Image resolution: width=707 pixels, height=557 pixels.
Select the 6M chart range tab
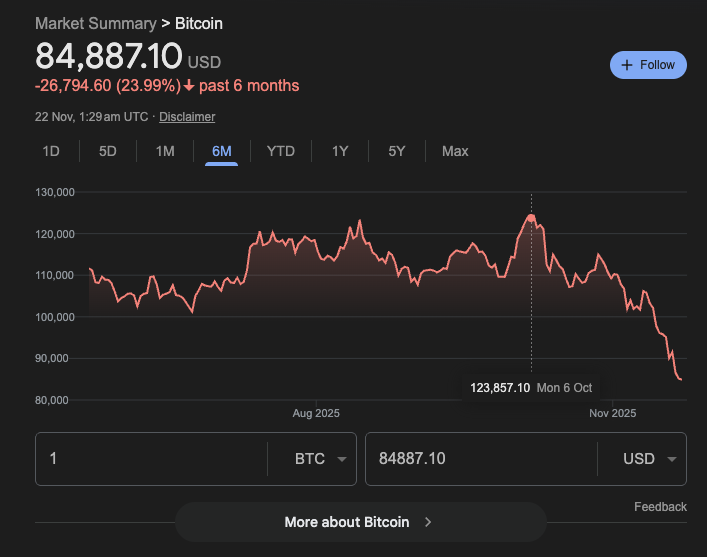coord(222,151)
